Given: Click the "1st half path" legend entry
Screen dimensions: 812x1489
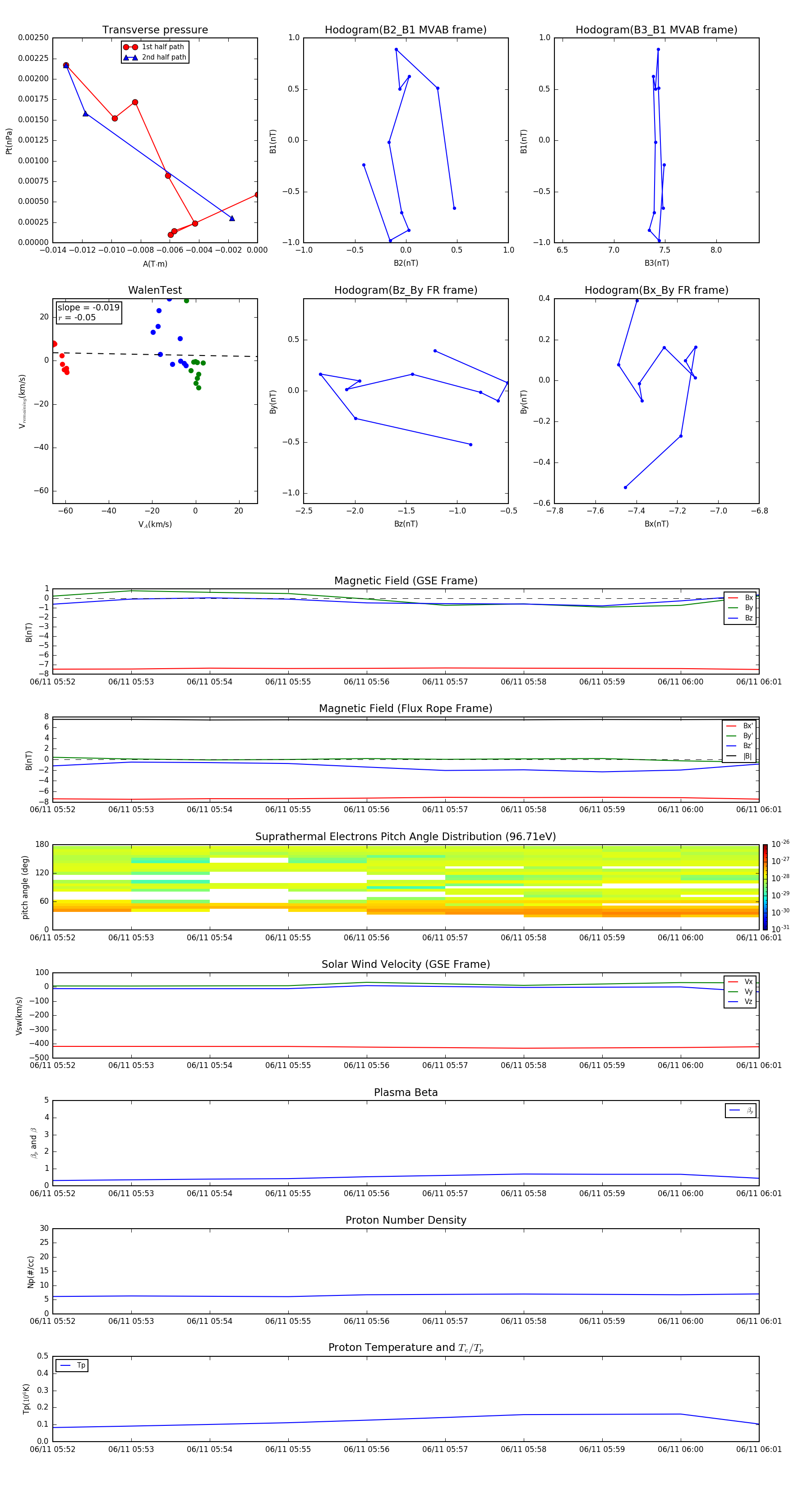Looking at the screenshot, I should pos(154,47).
